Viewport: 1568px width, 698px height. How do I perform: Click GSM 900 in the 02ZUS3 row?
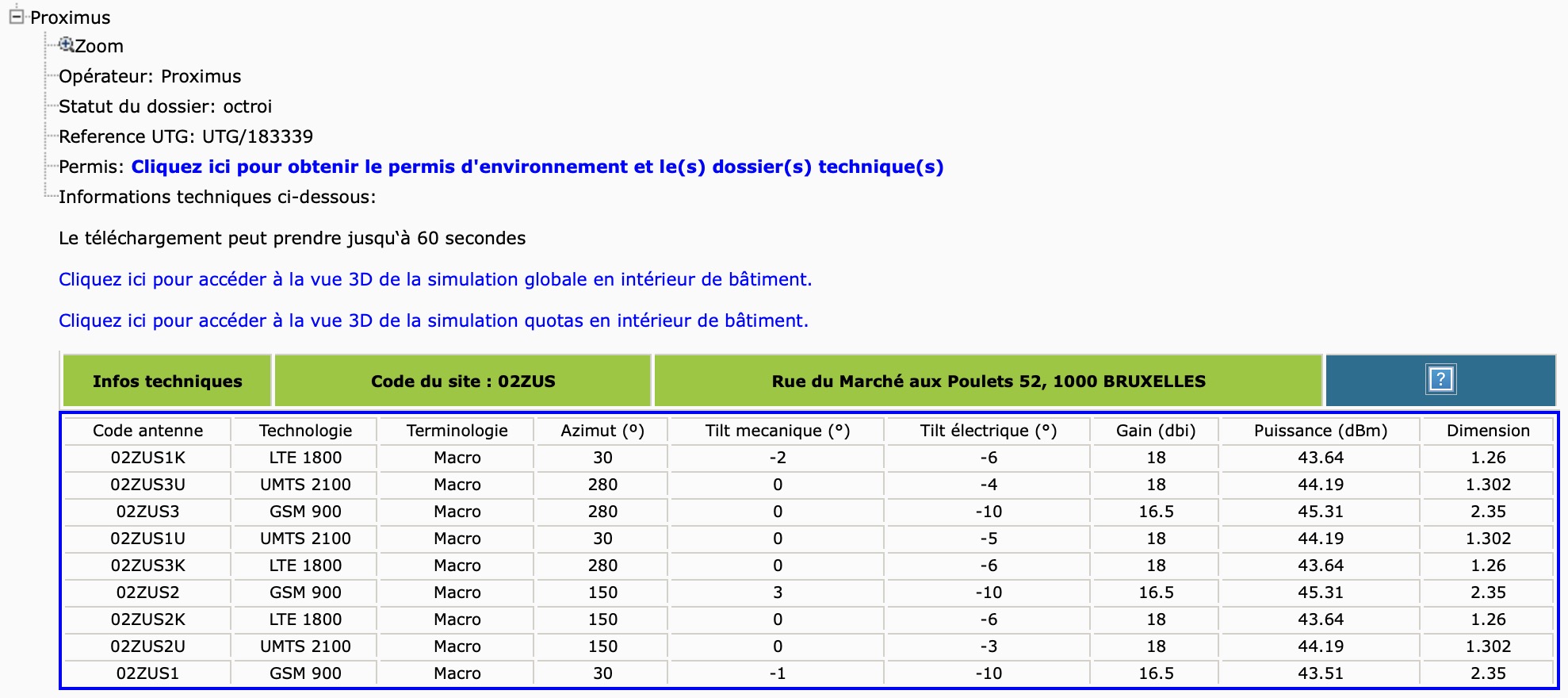pyautogui.click(x=305, y=512)
